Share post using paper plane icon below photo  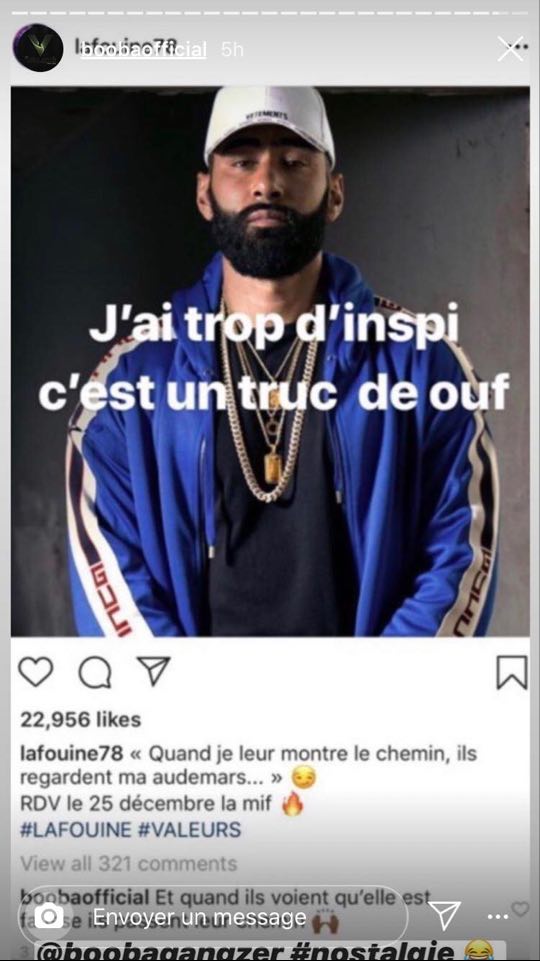(x=153, y=671)
